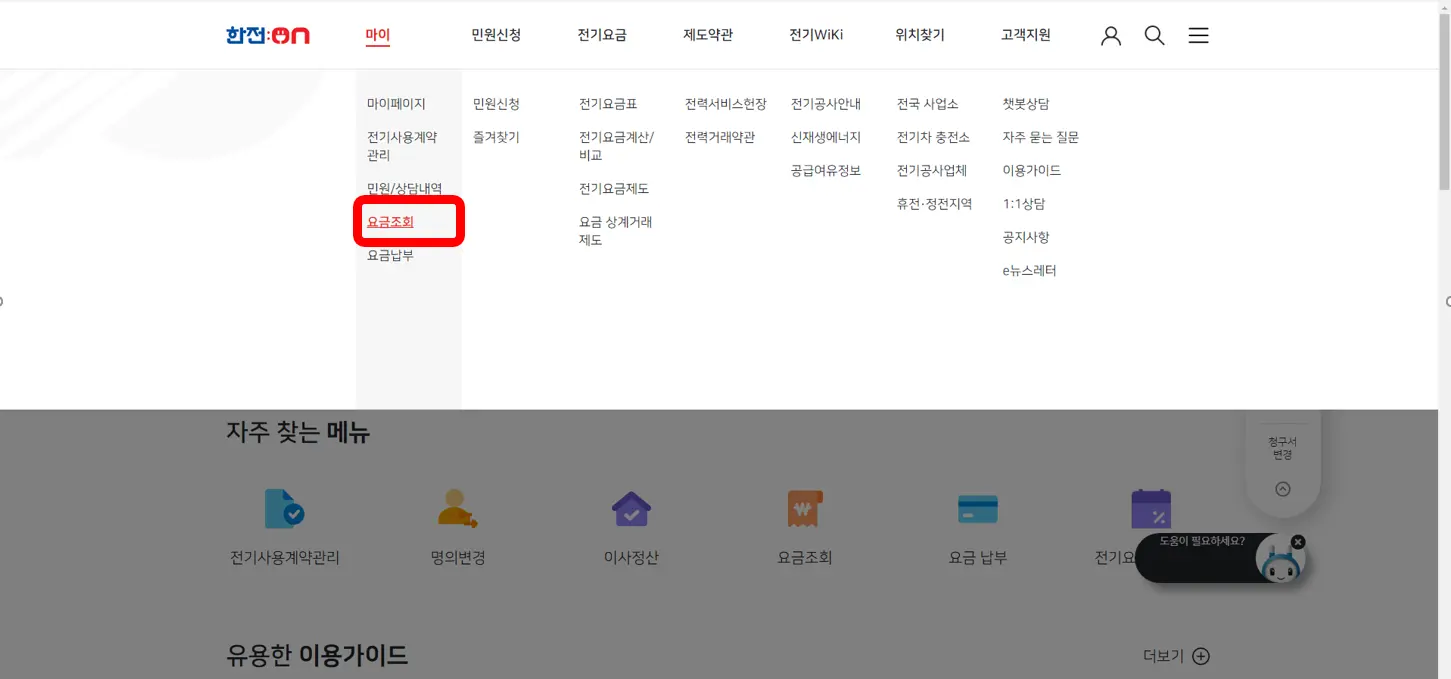Image resolution: width=1451 pixels, height=679 pixels.
Task: Open the site search magnifier icon
Action: (1154, 35)
